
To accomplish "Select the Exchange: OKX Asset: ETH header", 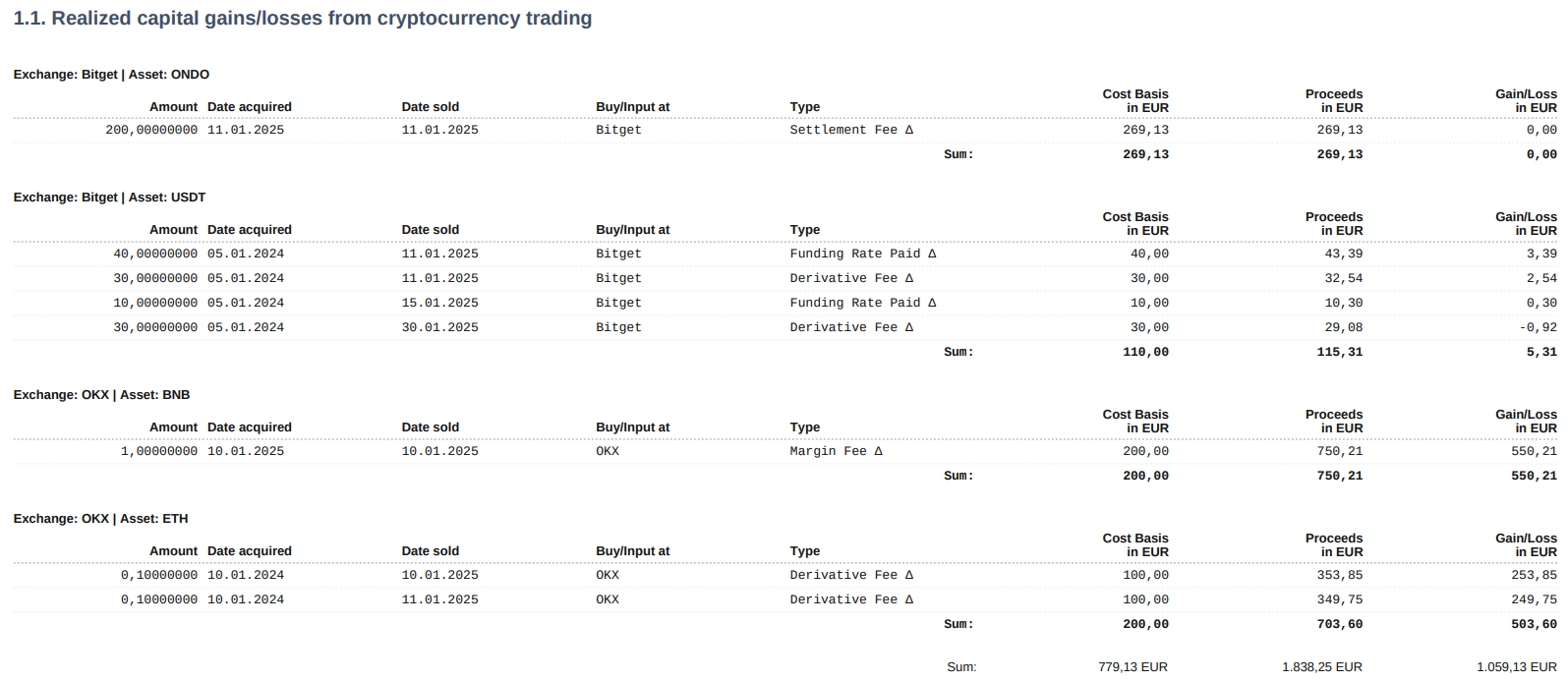I will pyautogui.click(x=100, y=519).
